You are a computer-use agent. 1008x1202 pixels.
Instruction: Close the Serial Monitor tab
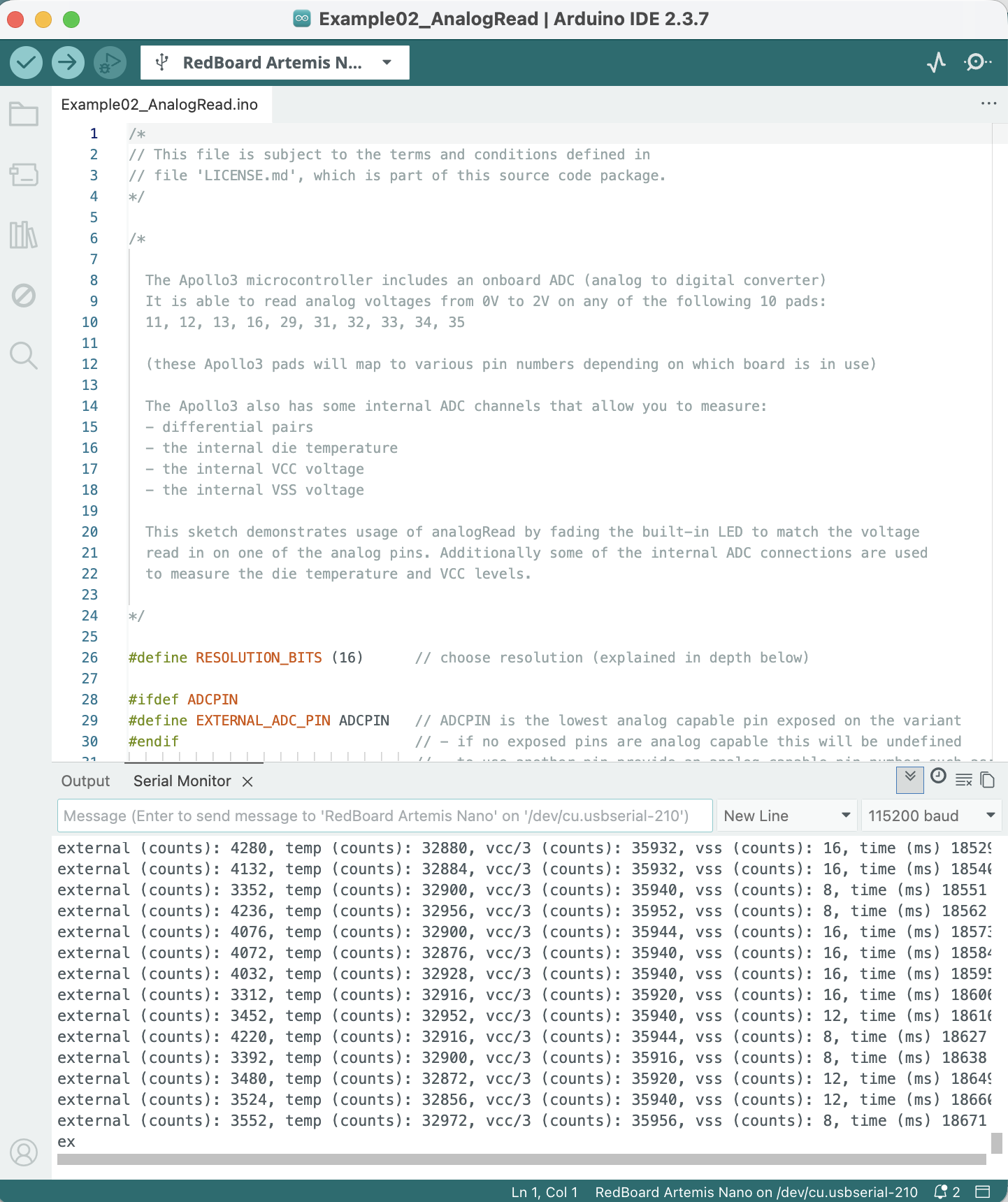(247, 781)
